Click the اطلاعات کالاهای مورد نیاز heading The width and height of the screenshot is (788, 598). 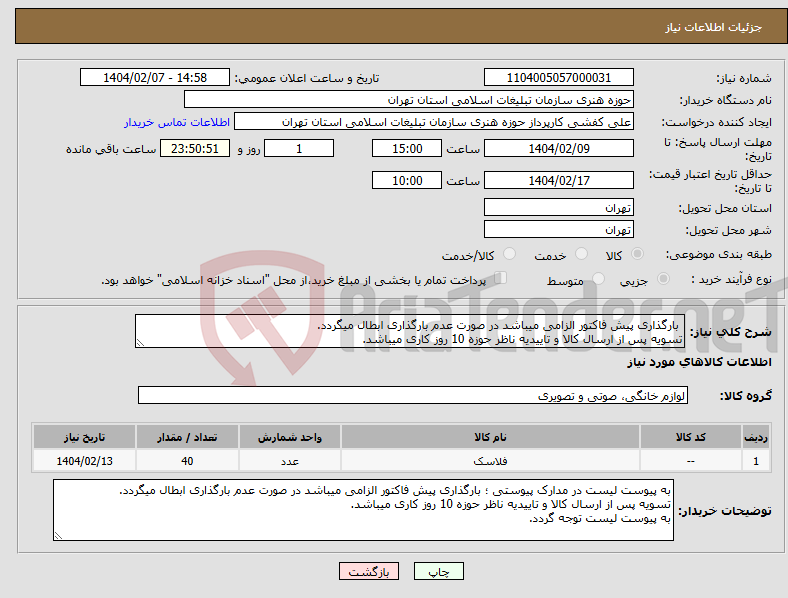pos(699,362)
